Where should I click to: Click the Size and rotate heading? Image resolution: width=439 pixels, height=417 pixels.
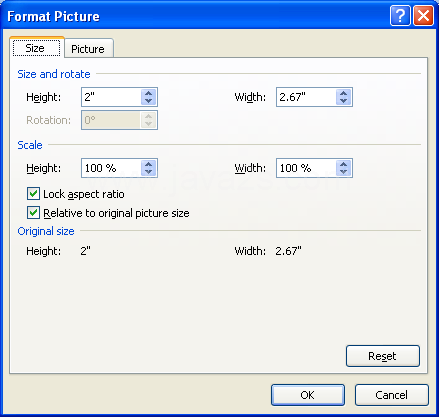(x=54, y=74)
